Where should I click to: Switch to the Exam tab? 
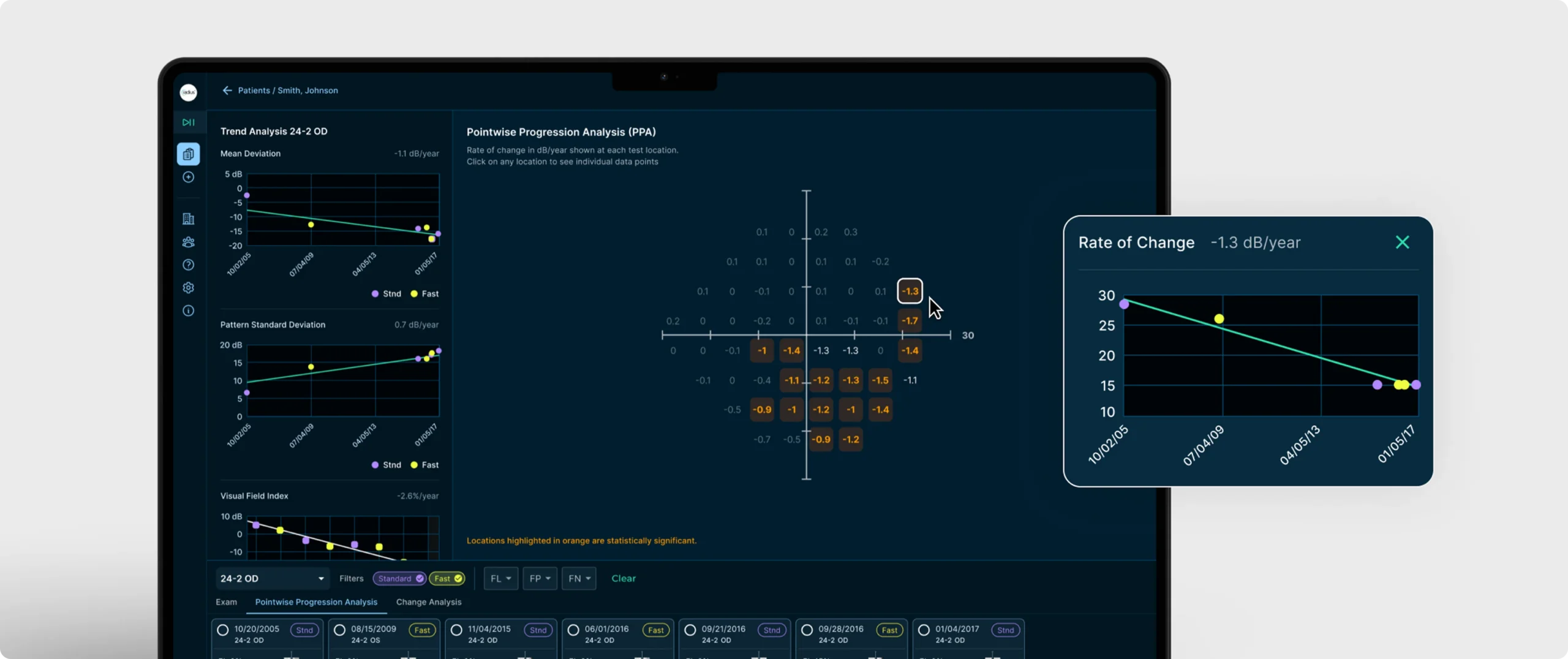tap(226, 602)
